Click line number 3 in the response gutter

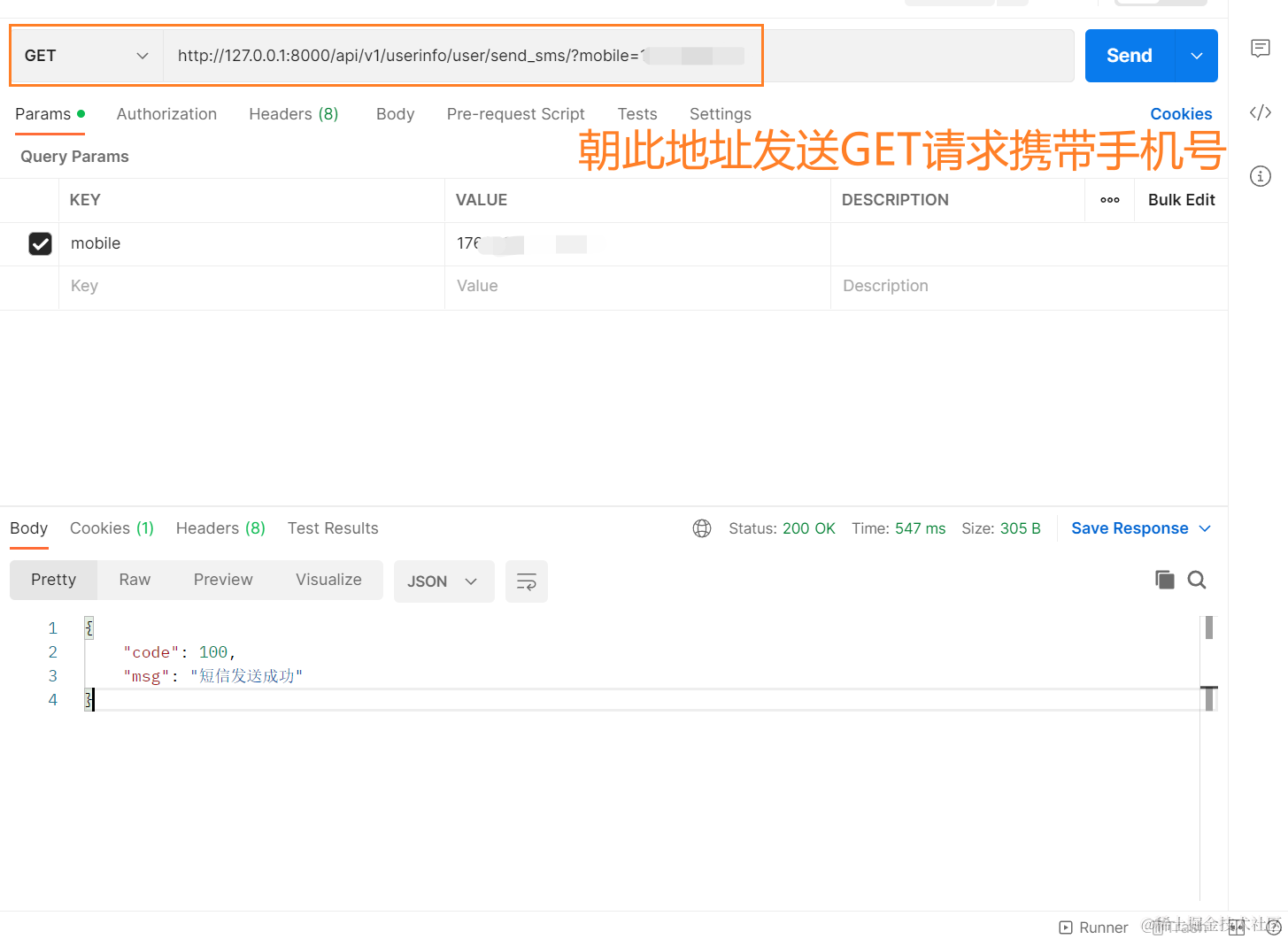pos(53,676)
